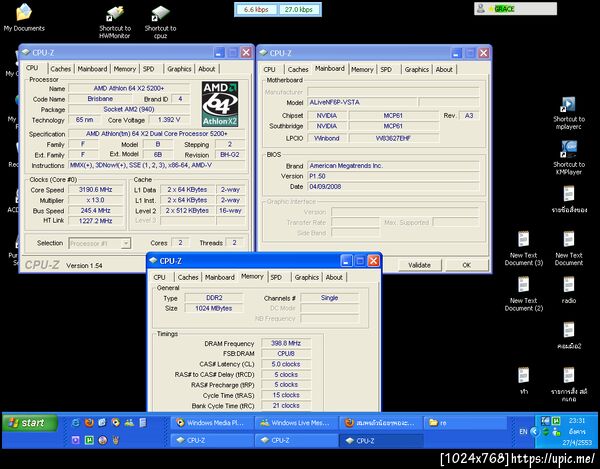Click the 'Brisbane' code name value
600x469 pixels.
[x=100, y=99]
